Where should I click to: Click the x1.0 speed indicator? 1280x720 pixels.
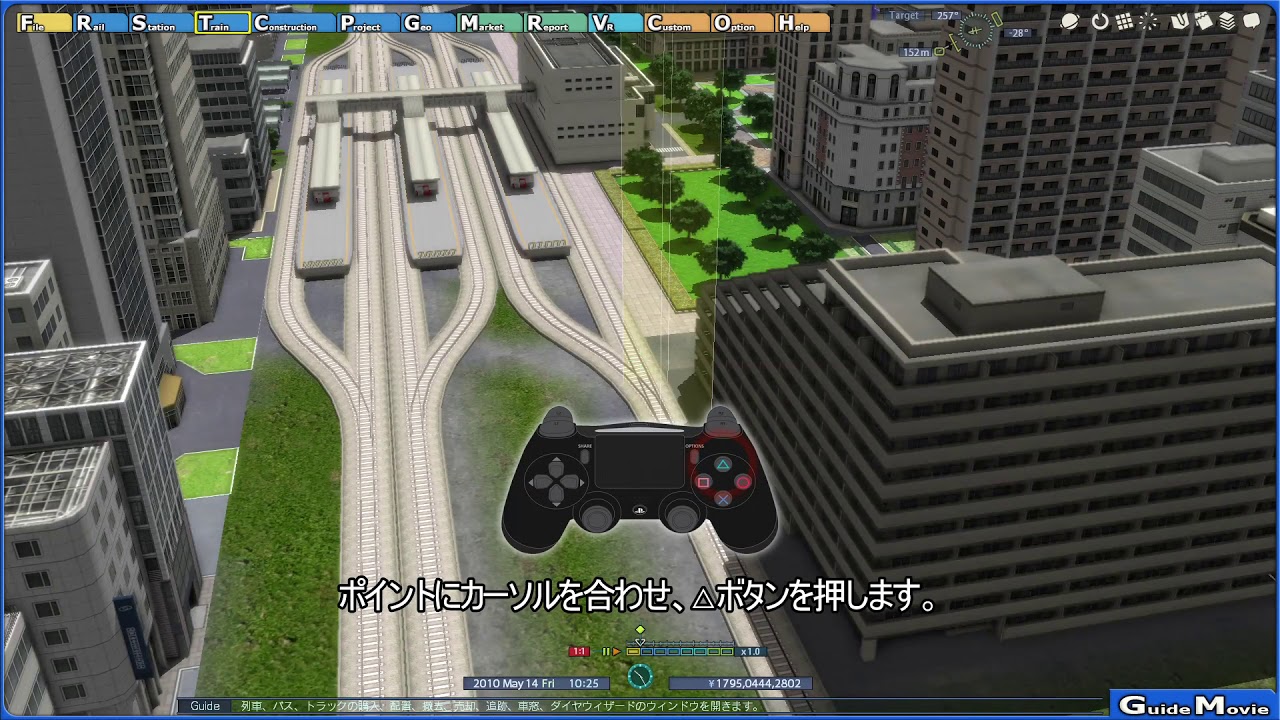pyautogui.click(x=750, y=652)
